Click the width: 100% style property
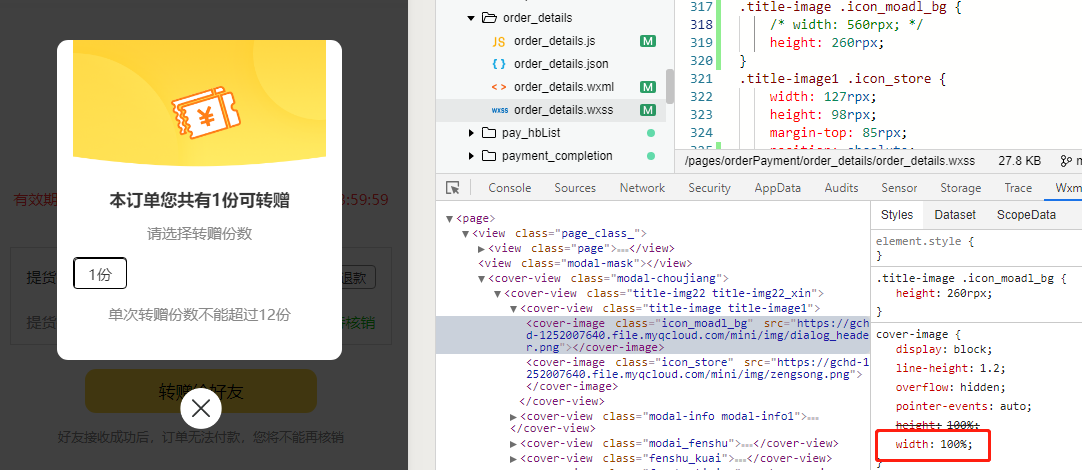The height and width of the screenshot is (470, 1082). tap(934, 444)
